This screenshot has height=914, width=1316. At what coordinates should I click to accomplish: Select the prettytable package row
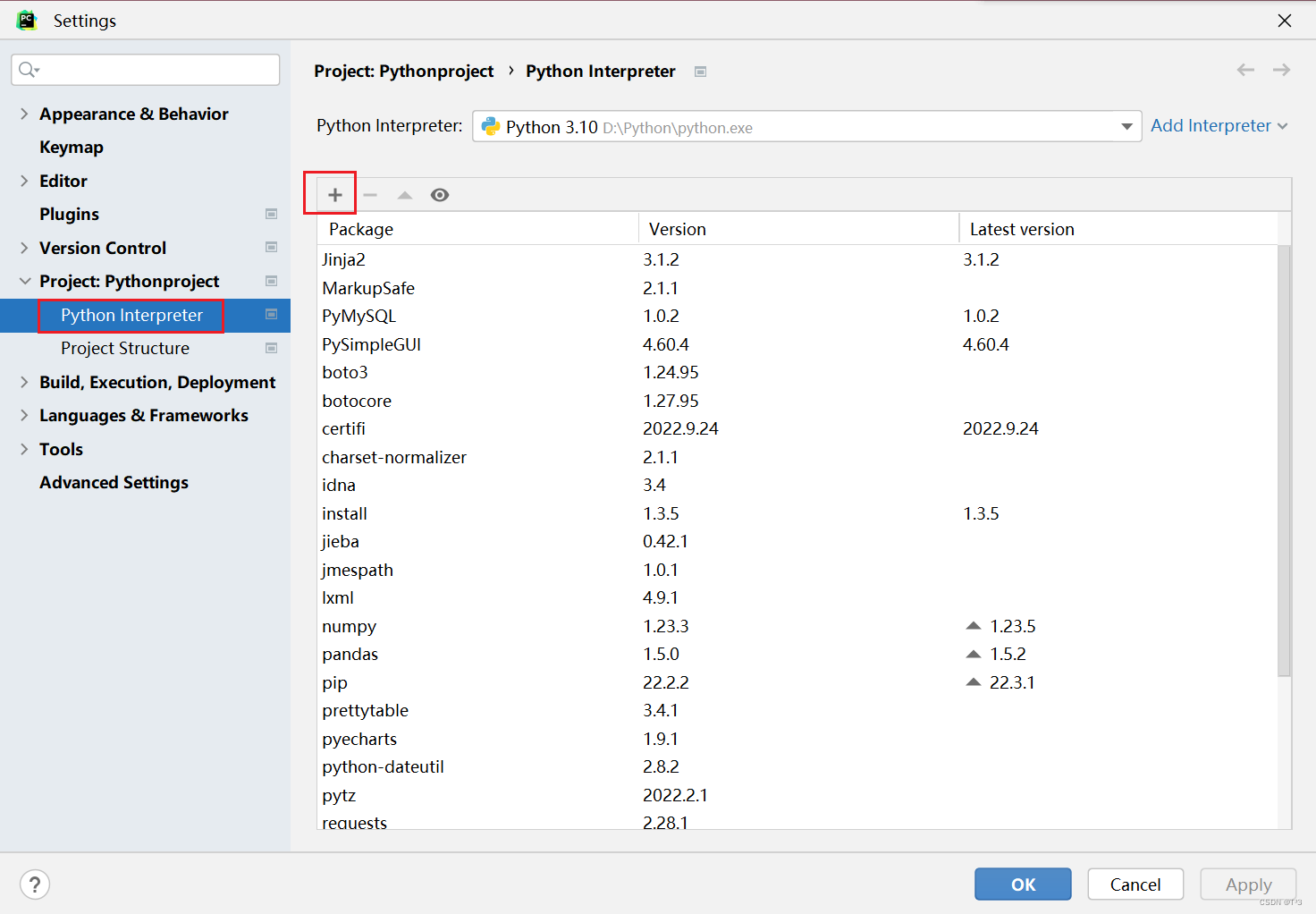(797, 710)
